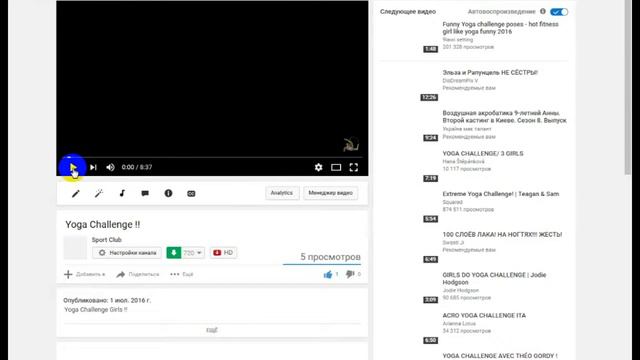Expand the 720 quality dropdown
Screen dimensions: 640x360
point(192,253)
